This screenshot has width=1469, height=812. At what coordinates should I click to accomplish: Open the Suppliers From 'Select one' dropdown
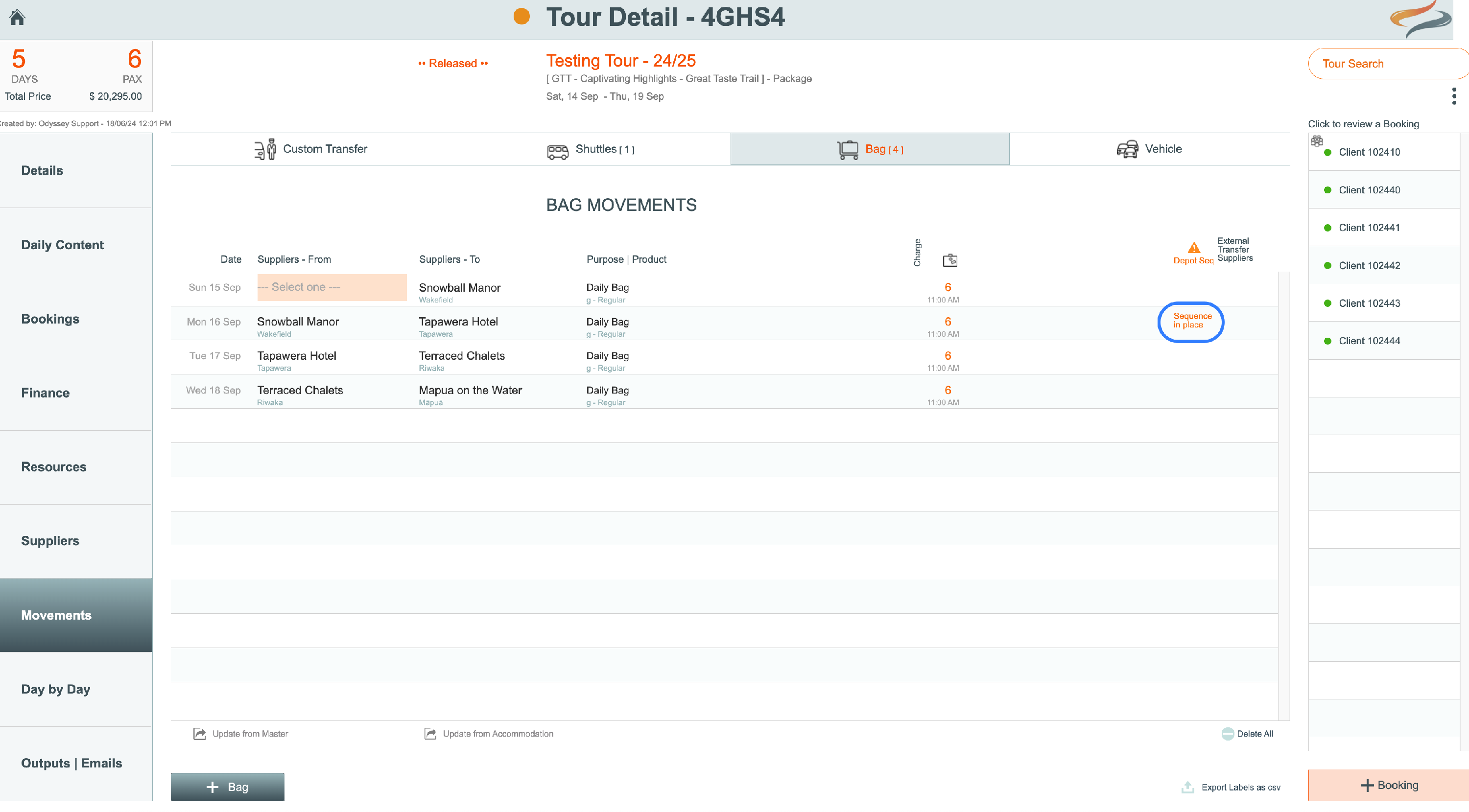pyautogui.click(x=332, y=287)
